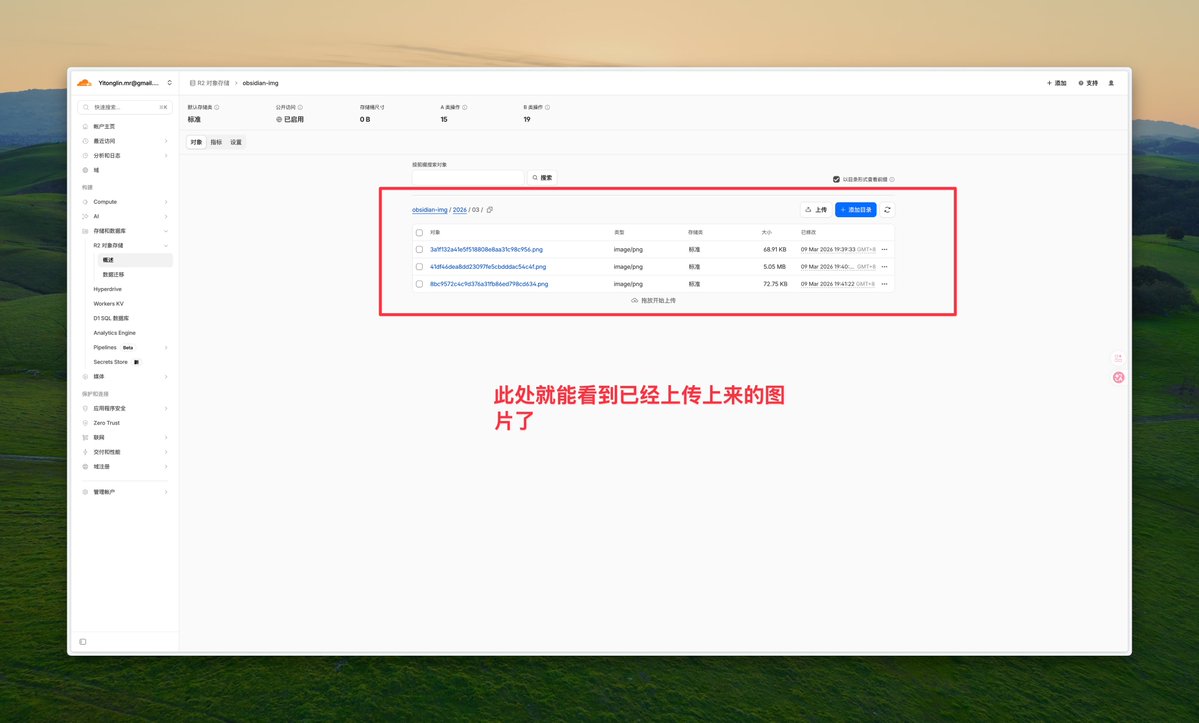Collapse the R2 对象存储 chevron
Screen dimensions: 1199x723
click(x=166, y=245)
